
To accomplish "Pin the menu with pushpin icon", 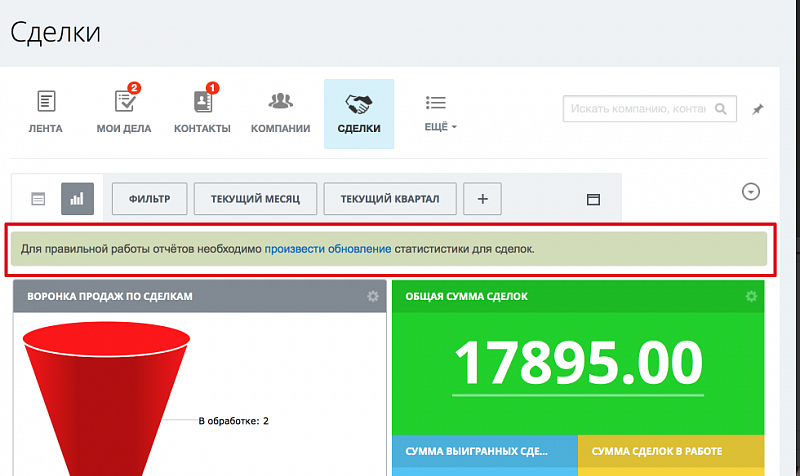I will tap(758, 109).
